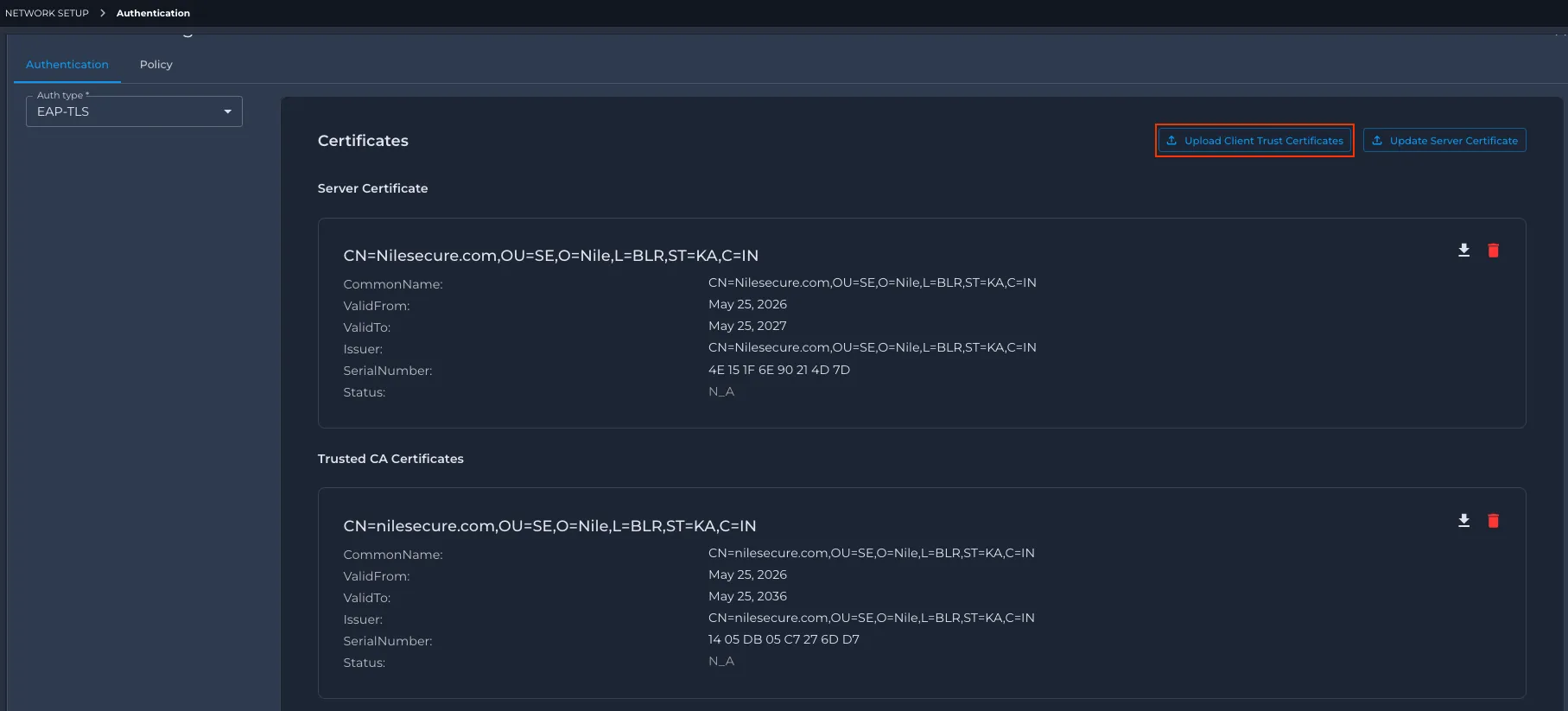Click Update Server Certificate button

pos(1444,141)
